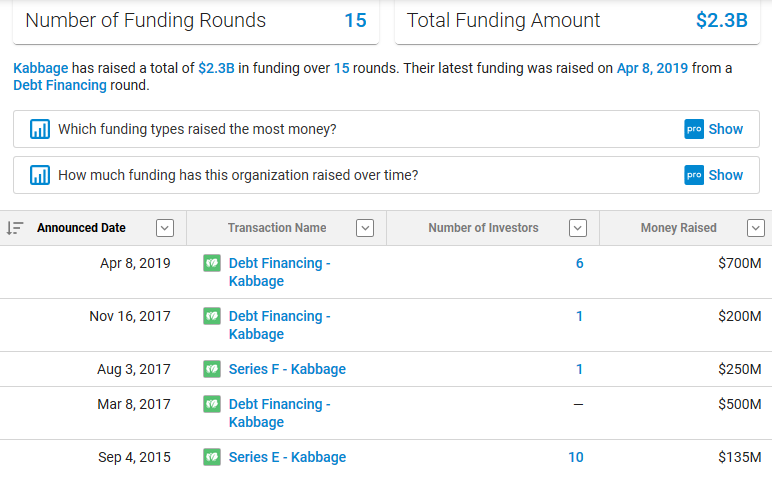Click the 6 investors count for Apr 2019
This screenshot has height=488, width=772.
(579, 263)
